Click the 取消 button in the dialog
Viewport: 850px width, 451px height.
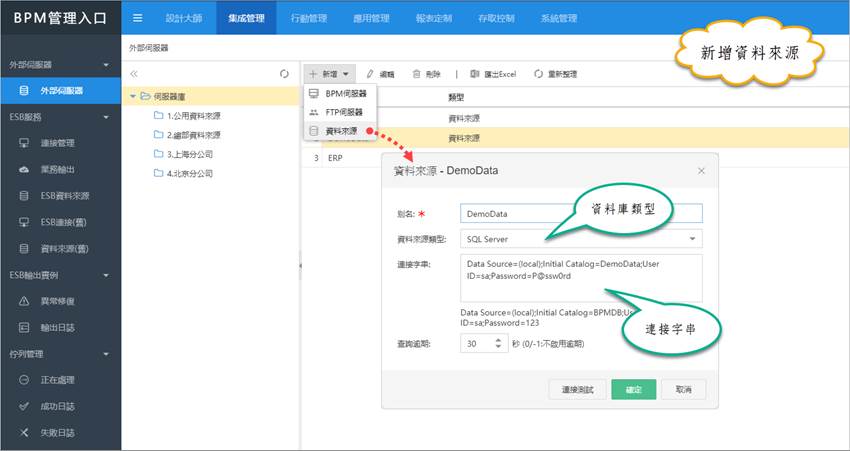pos(684,389)
